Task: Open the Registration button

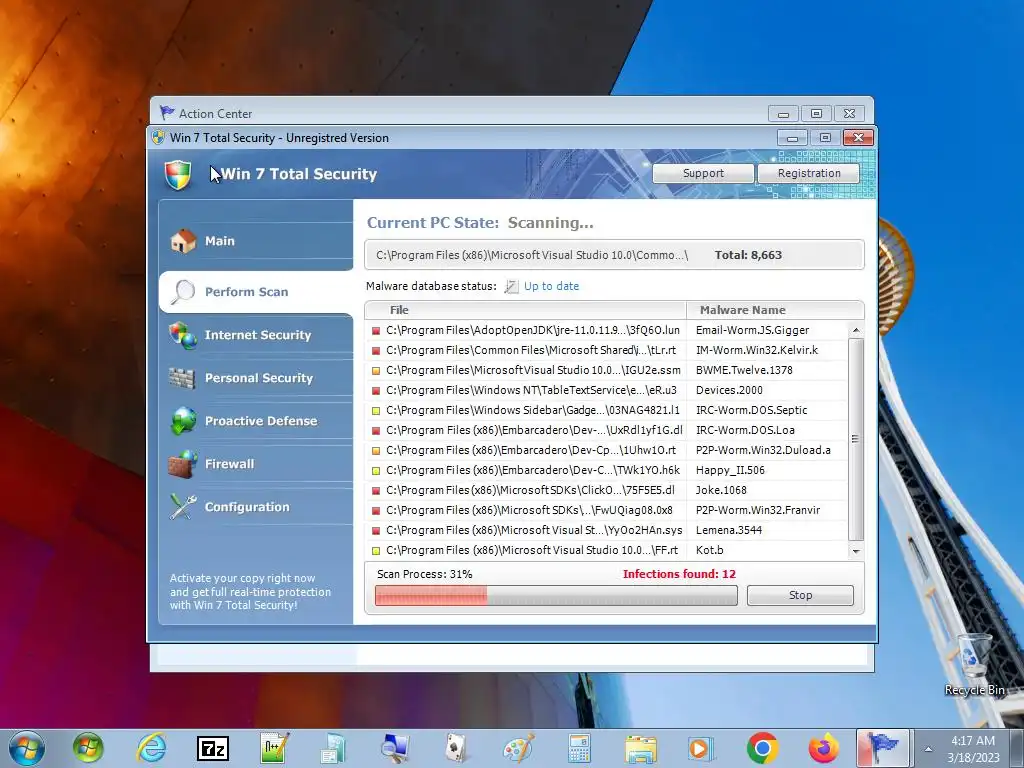Action: (x=808, y=173)
